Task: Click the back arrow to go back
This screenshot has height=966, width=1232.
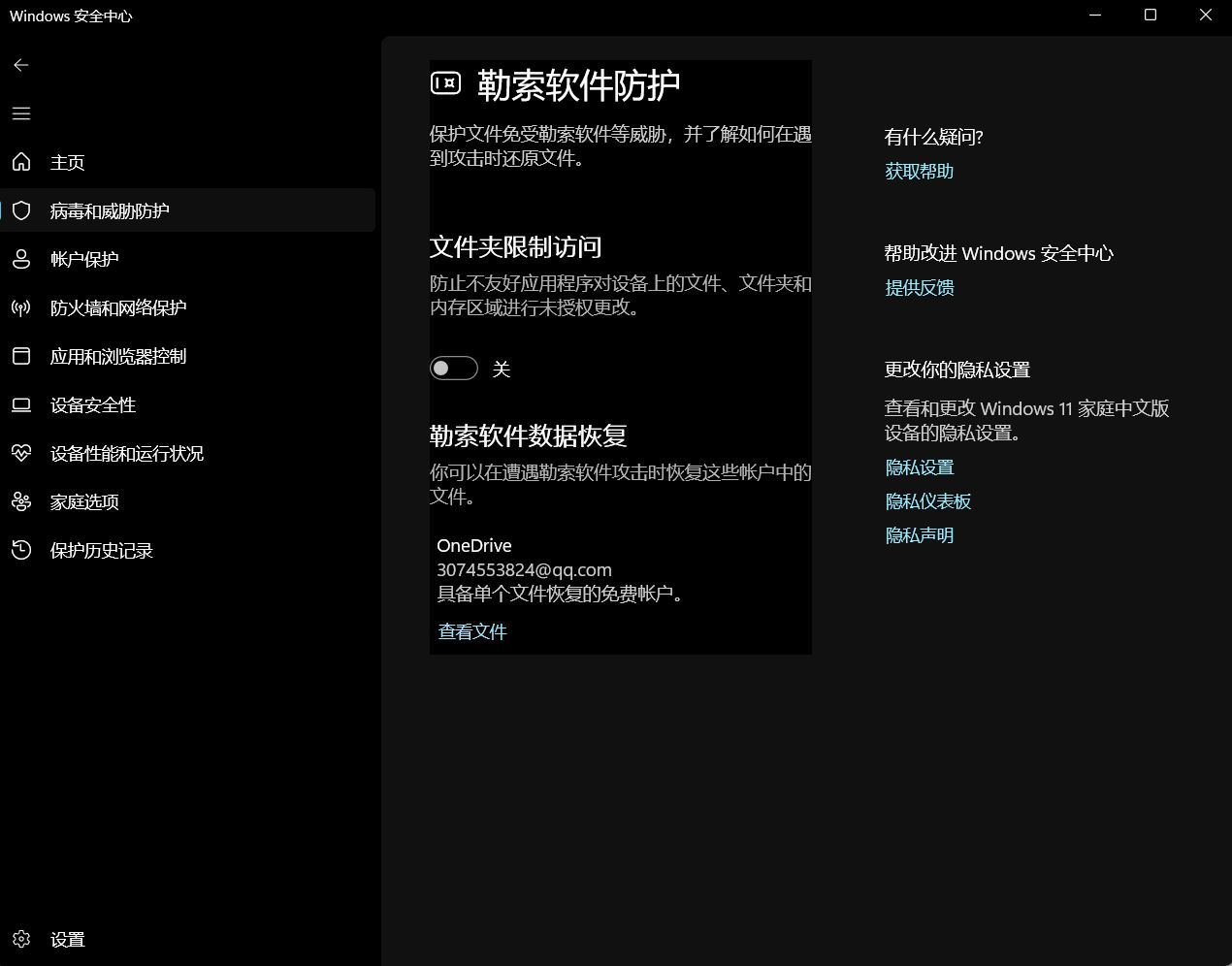Action: 20,65
